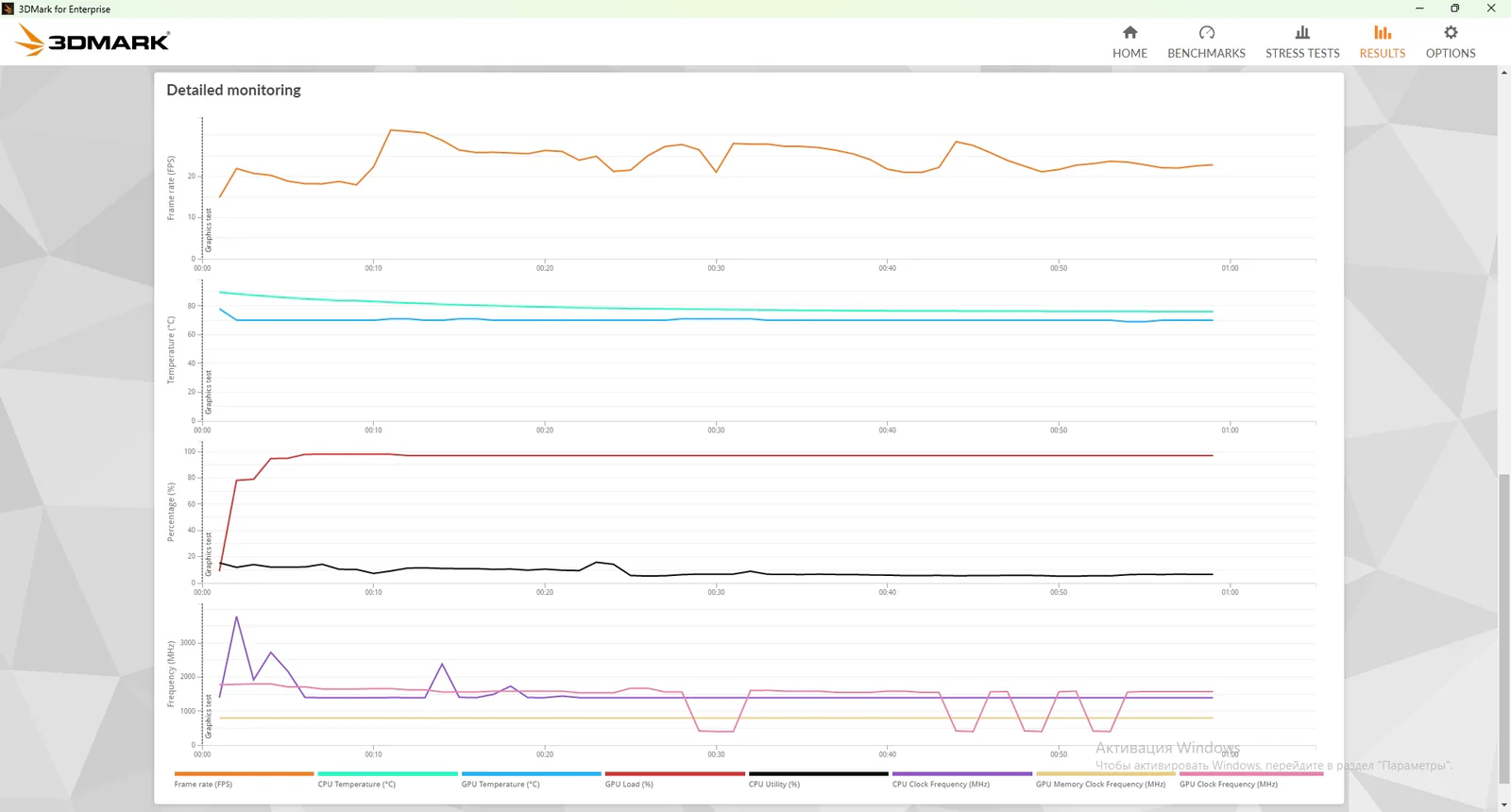Click the Percentage (%) axis label
1511x812 pixels.
(171, 513)
